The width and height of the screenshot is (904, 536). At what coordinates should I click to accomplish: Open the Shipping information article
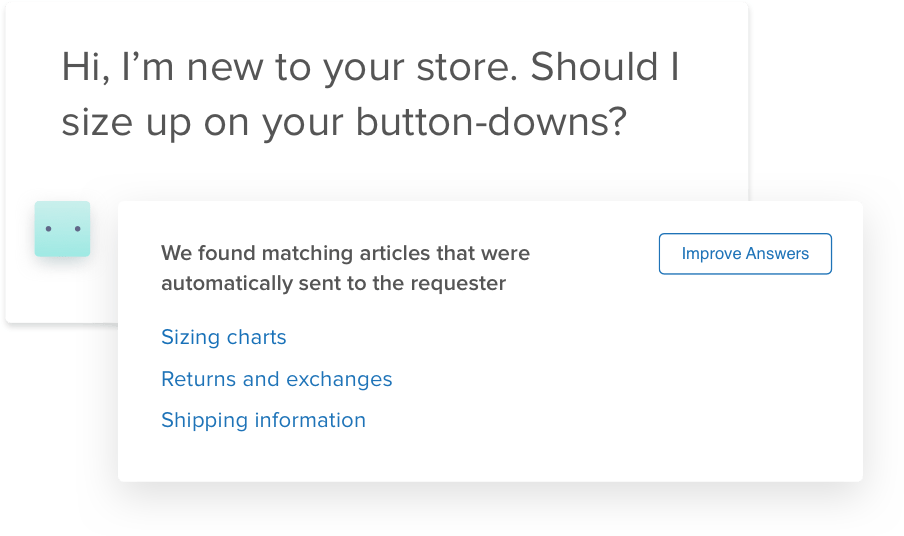click(x=264, y=420)
